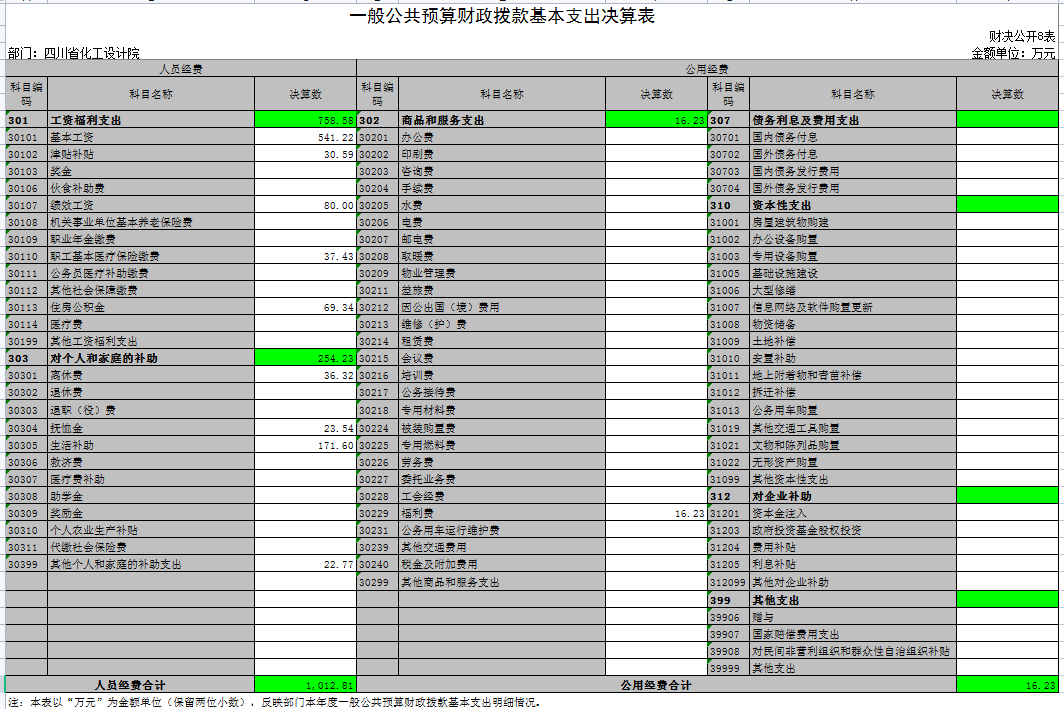Select the 其他商品和服务支出 cell
The image size is (1064, 709).
502,581
